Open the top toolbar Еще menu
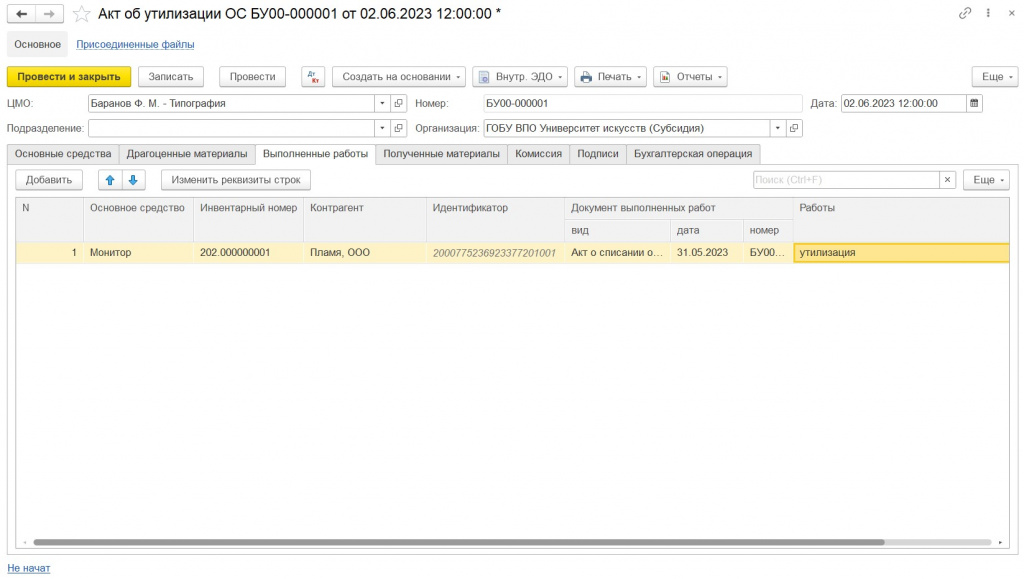Image resolution: width=1024 pixels, height=579 pixels. point(995,76)
